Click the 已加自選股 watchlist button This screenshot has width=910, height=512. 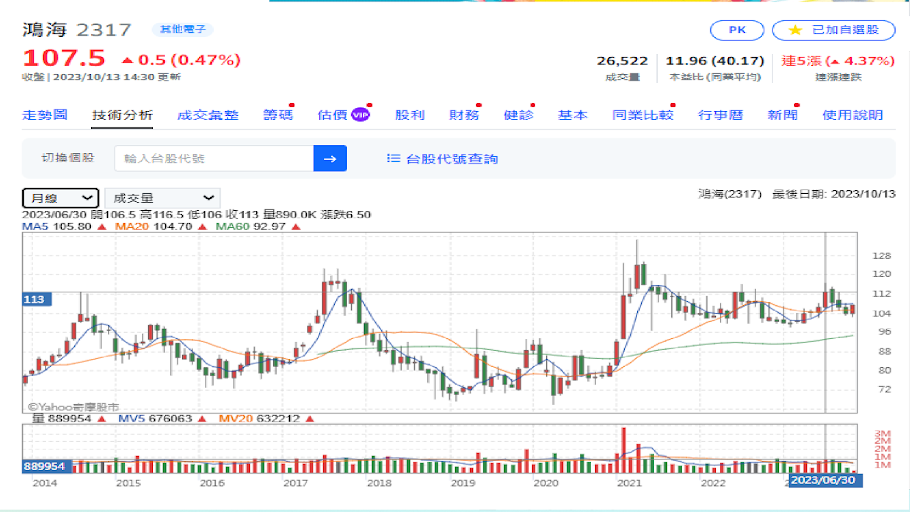click(x=834, y=30)
